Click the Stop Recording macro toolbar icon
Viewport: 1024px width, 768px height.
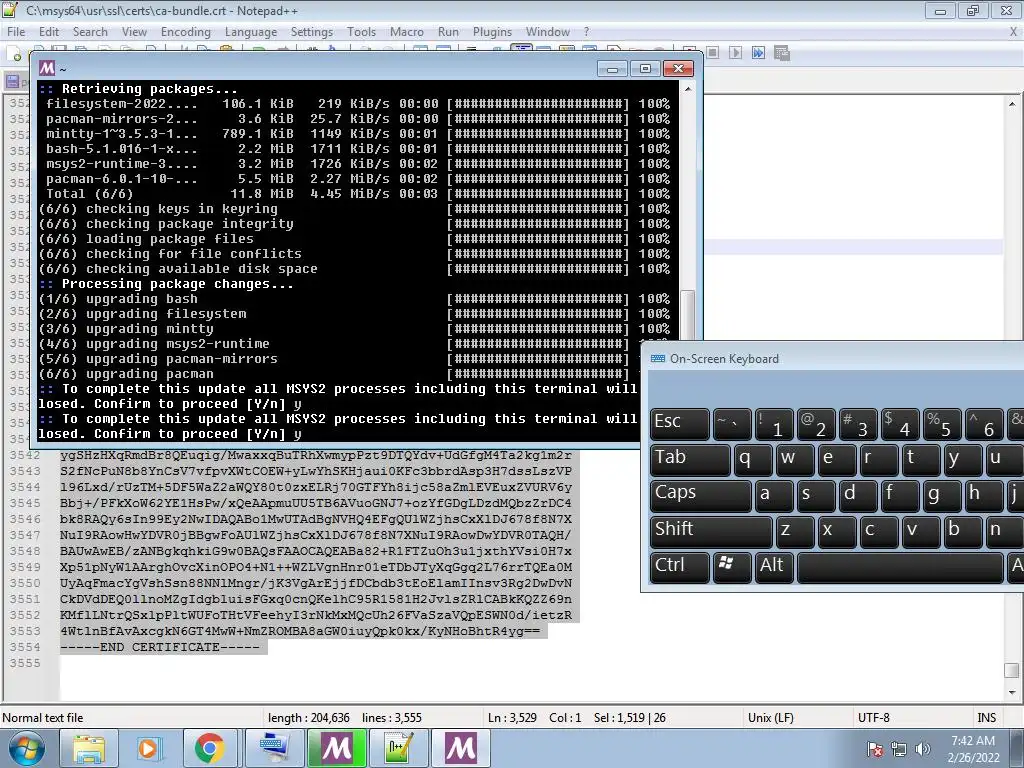pyautogui.click(x=712, y=53)
